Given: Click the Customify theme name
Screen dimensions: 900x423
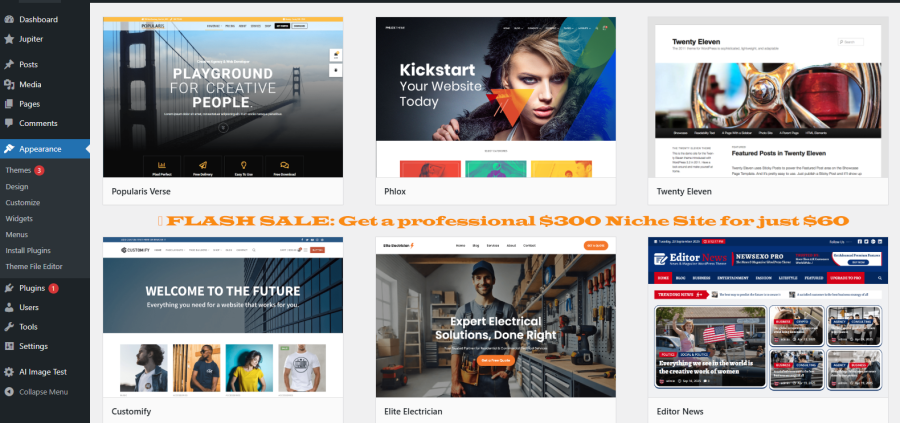Looking at the screenshot, I should tap(131, 412).
